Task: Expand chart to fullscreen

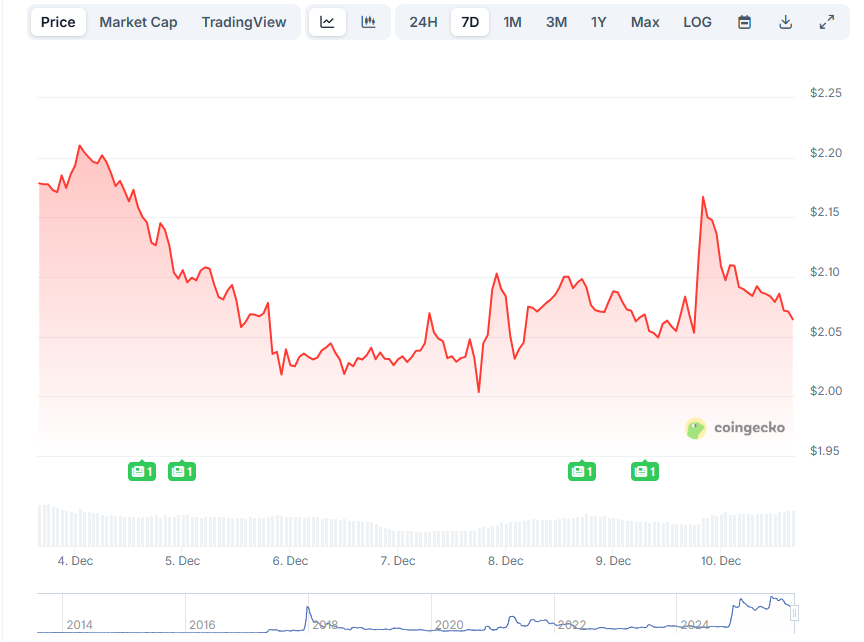Action: [x=825, y=21]
